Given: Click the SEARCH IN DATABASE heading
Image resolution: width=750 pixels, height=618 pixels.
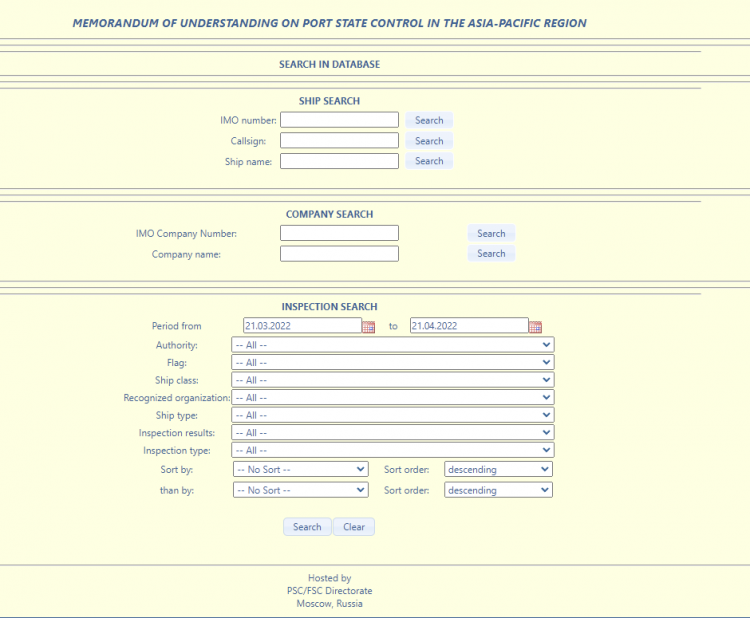Looking at the screenshot, I should (x=330, y=64).
